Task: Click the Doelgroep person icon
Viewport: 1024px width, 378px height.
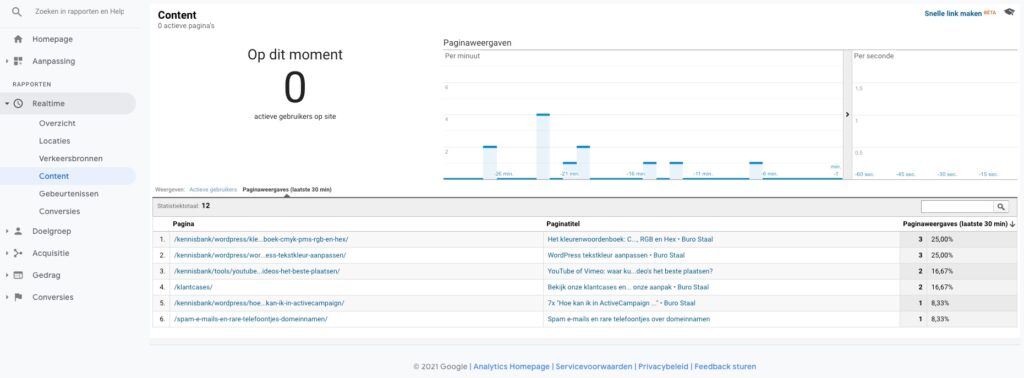Action: click(18, 231)
